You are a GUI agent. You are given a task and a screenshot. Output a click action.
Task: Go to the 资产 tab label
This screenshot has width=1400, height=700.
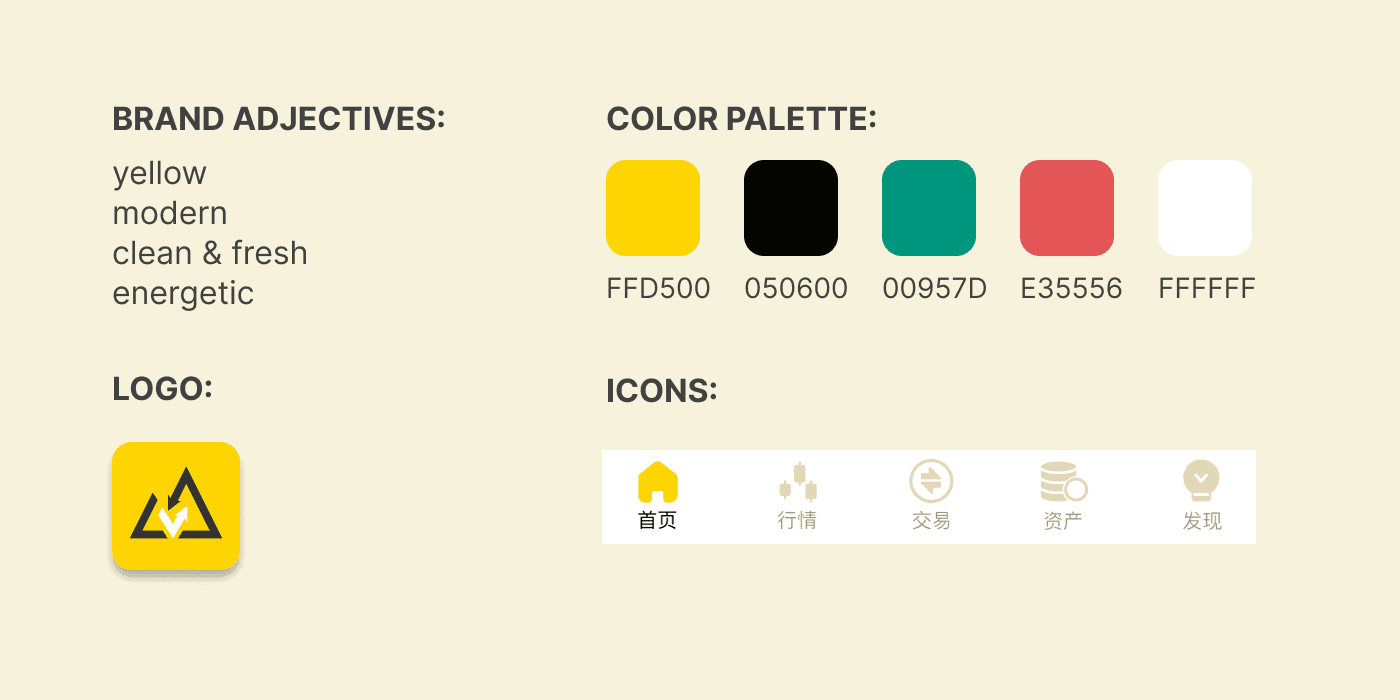click(x=1063, y=521)
